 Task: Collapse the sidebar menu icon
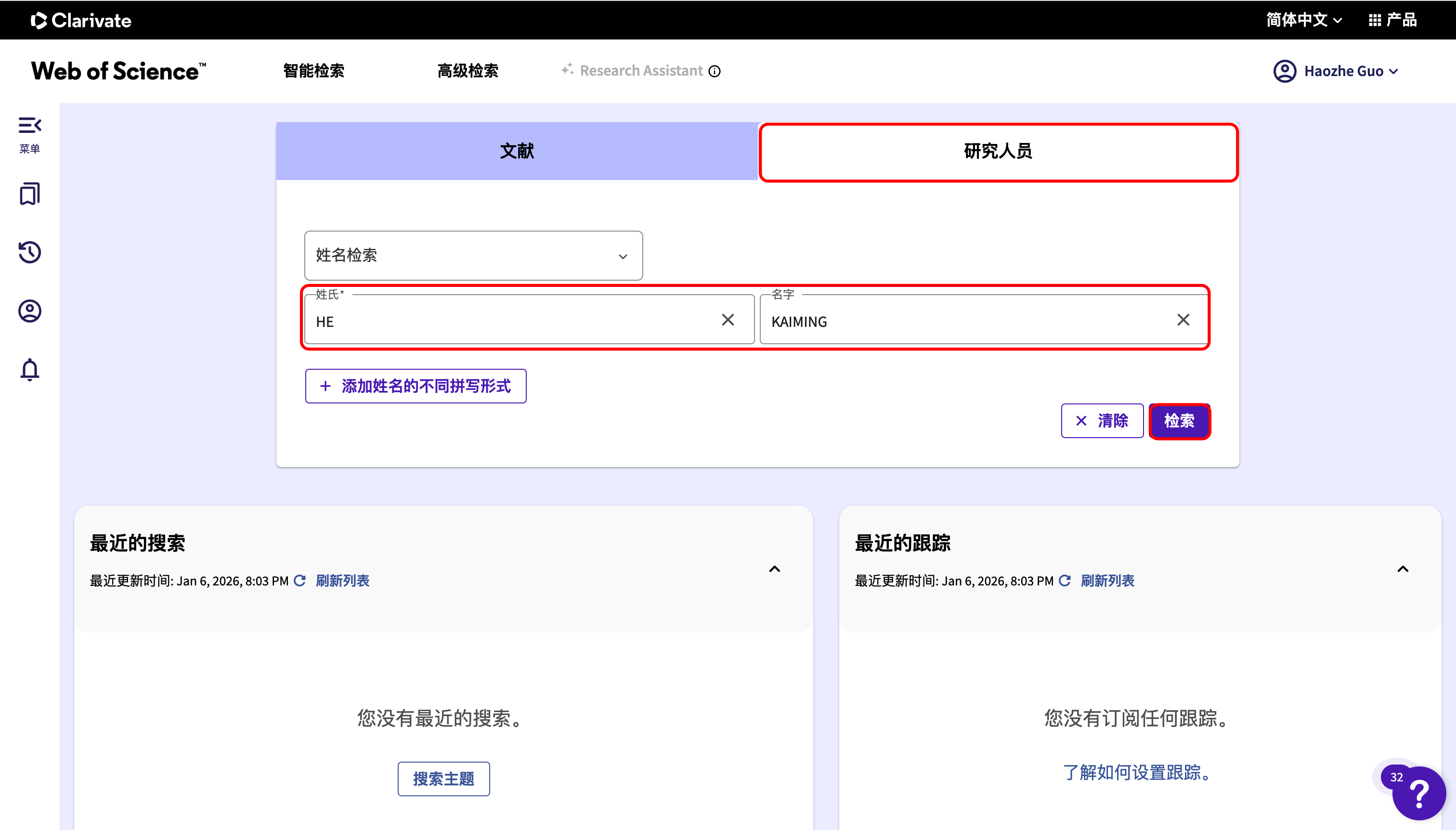click(x=30, y=125)
